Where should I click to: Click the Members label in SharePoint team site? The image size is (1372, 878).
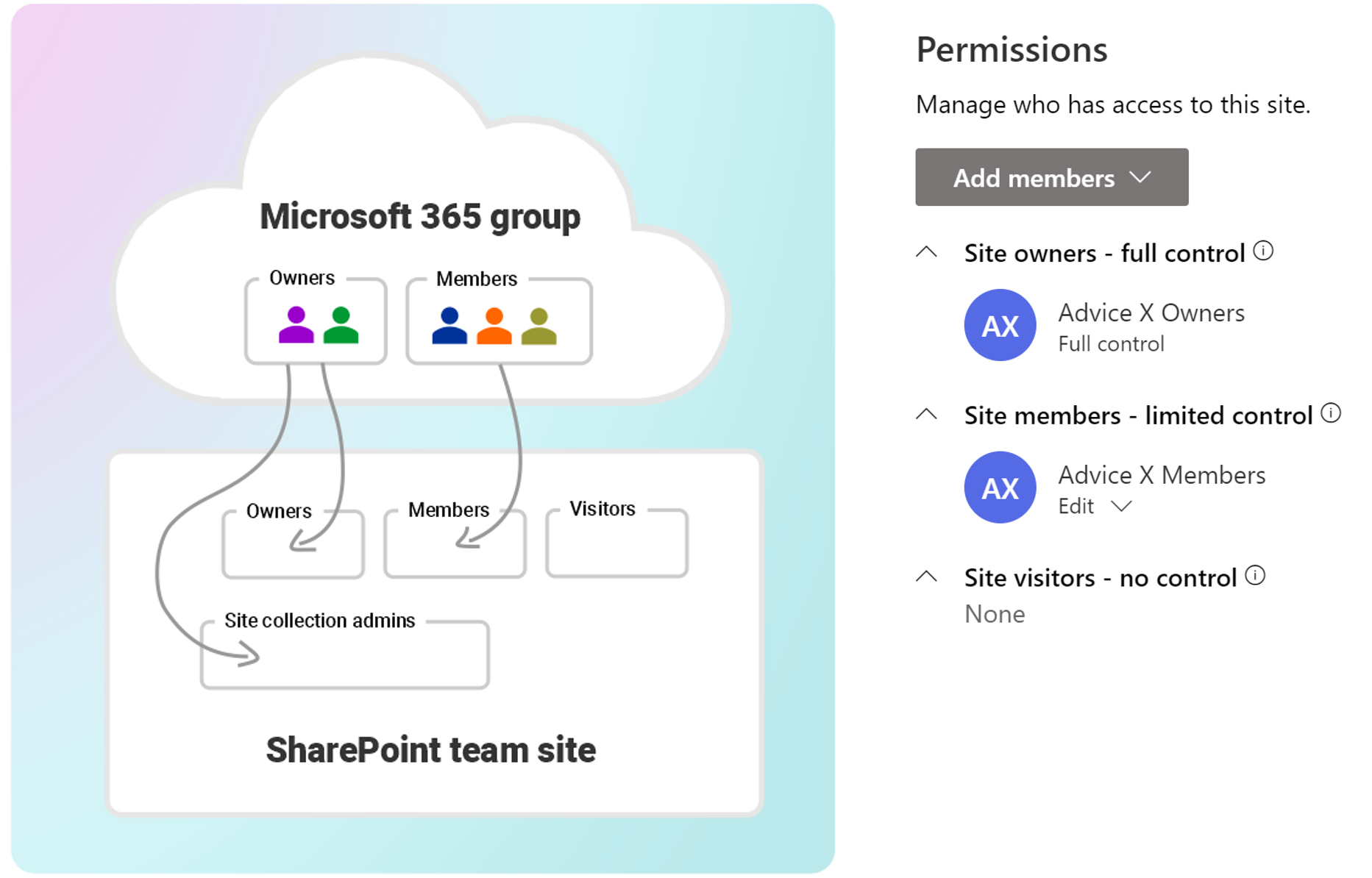tap(449, 510)
